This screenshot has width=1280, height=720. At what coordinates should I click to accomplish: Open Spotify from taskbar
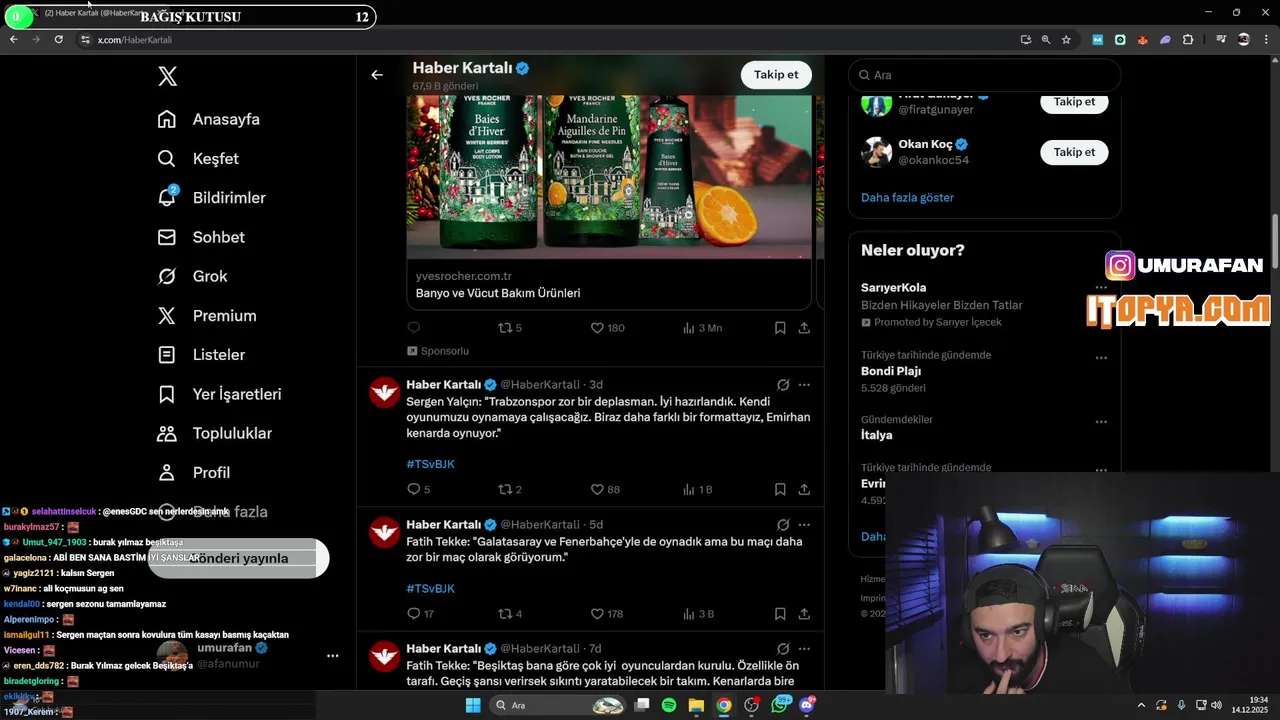tap(669, 705)
